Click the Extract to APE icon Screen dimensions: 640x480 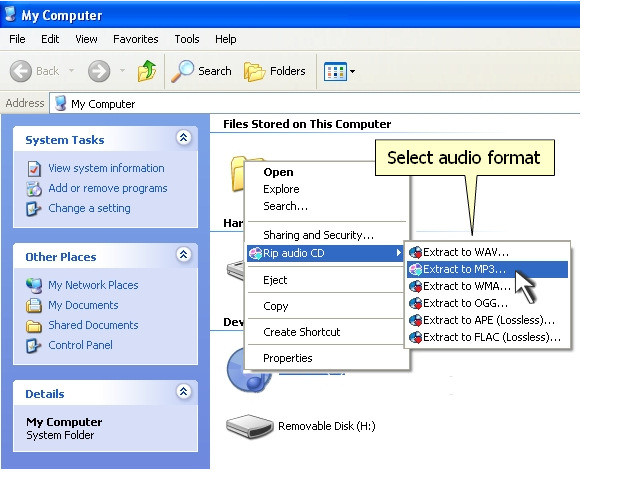click(416, 320)
